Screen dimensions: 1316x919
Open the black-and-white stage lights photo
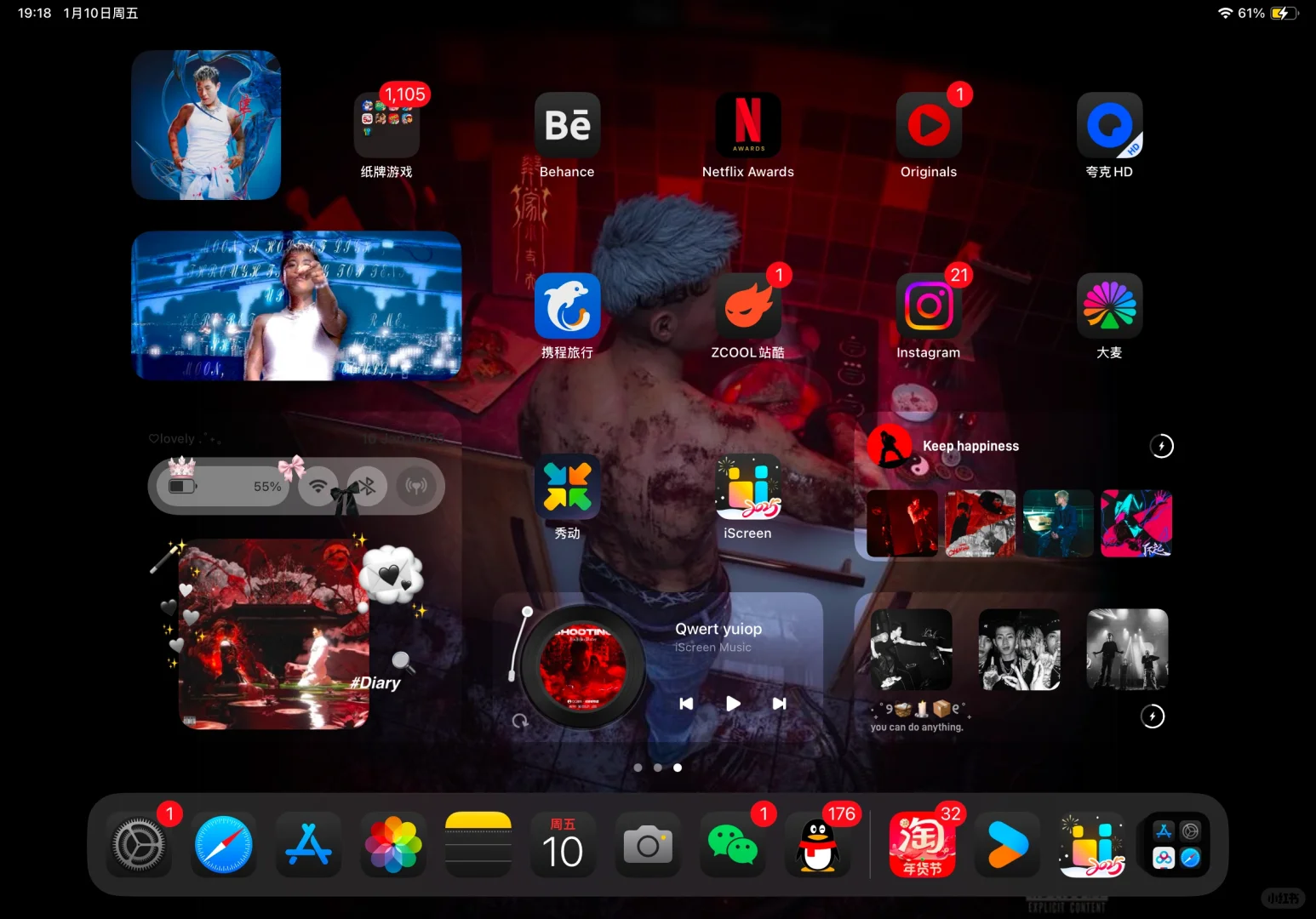tap(1128, 649)
